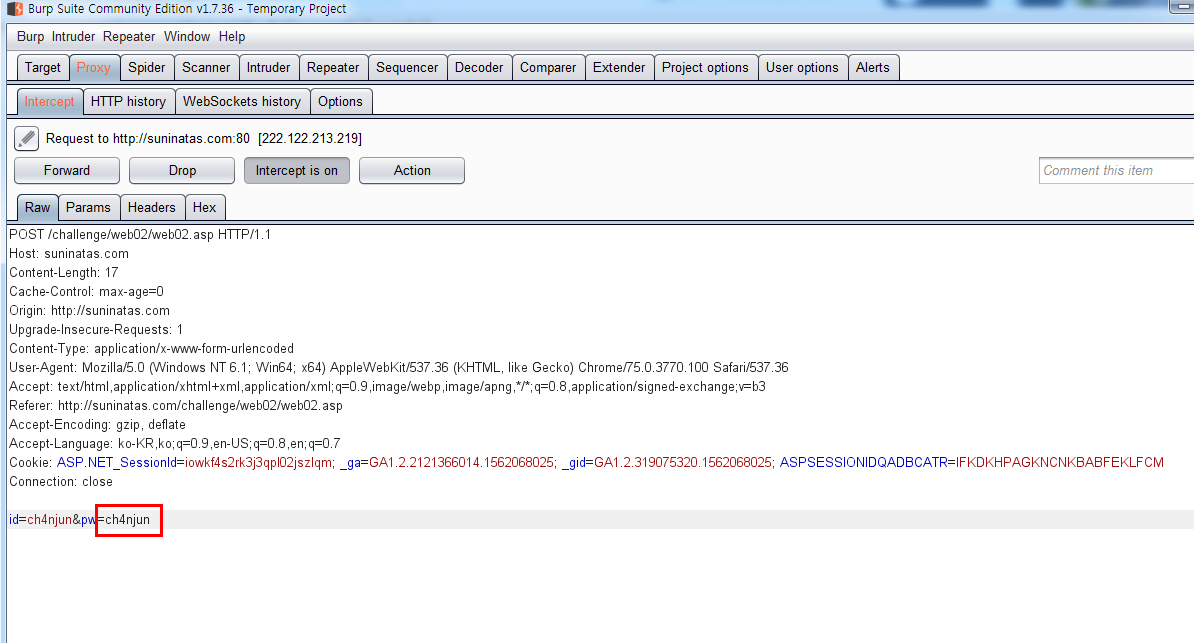This screenshot has height=643, width=1194.
Task: Click the Request to http://suninatas.com:80 label
Action: click(x=203, y=139)
